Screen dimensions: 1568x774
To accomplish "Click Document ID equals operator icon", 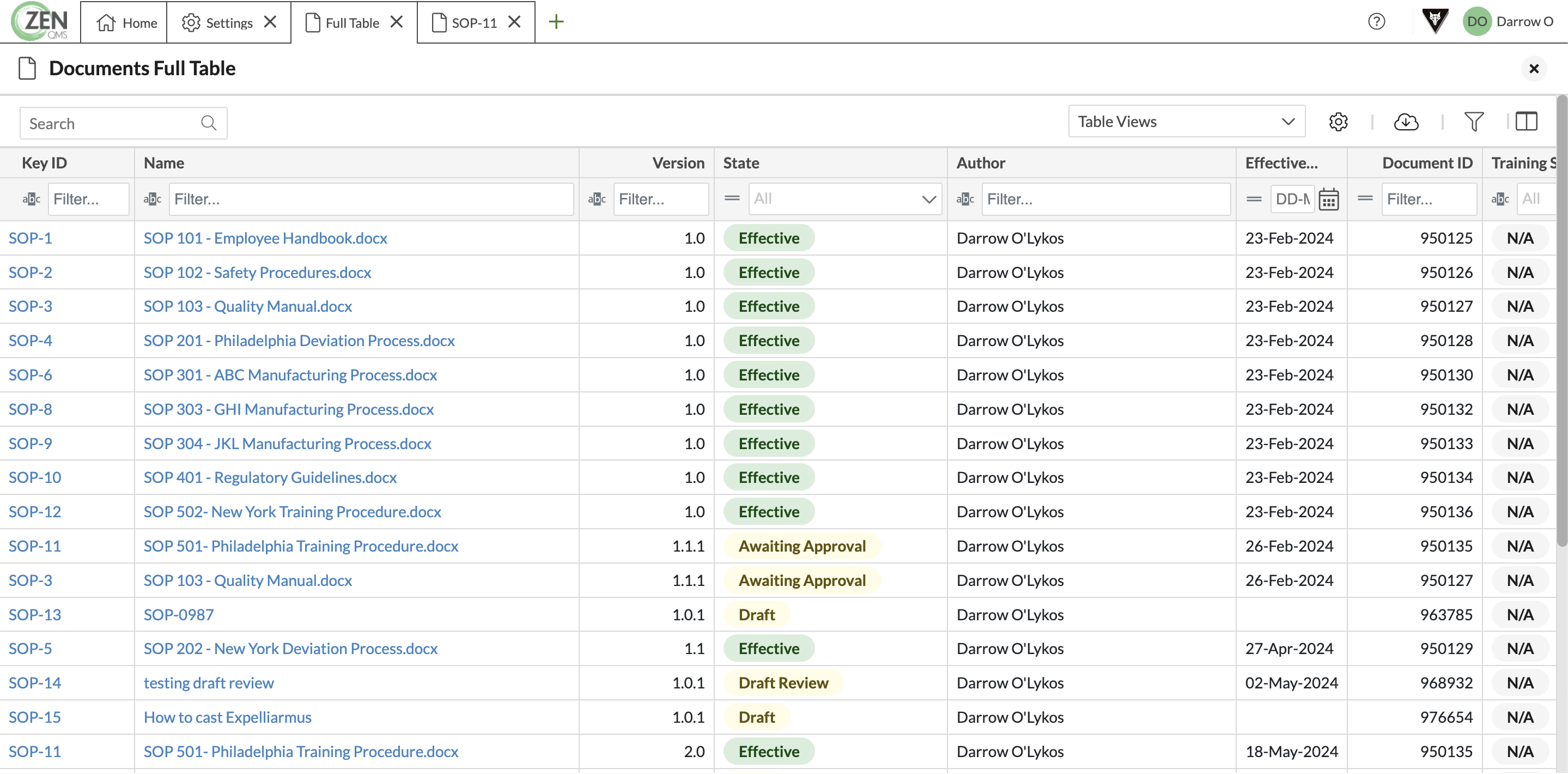I will pos(1365,198).
